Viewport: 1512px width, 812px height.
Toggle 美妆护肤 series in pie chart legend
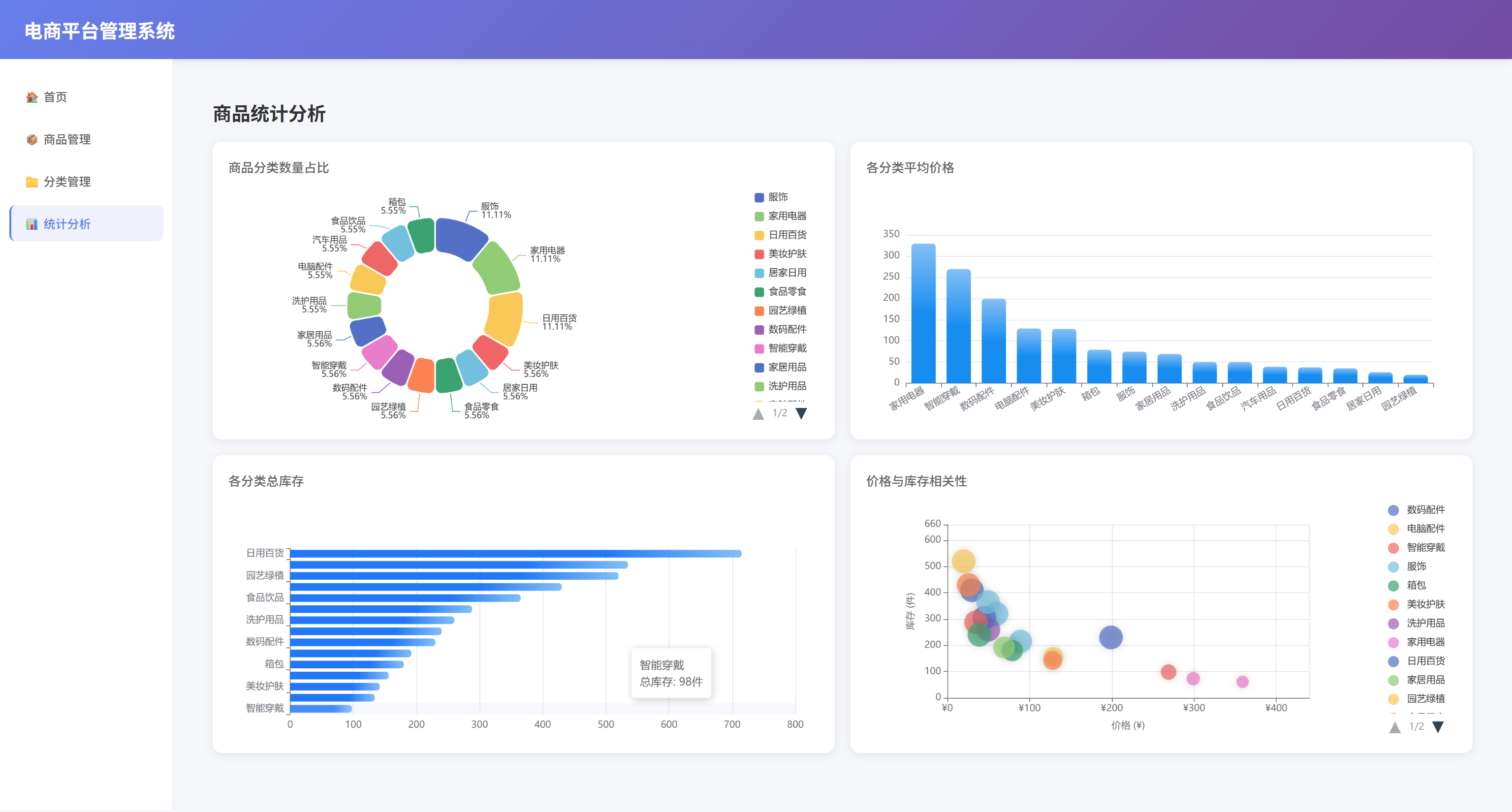pyautogui.click(x=781, y=254)
